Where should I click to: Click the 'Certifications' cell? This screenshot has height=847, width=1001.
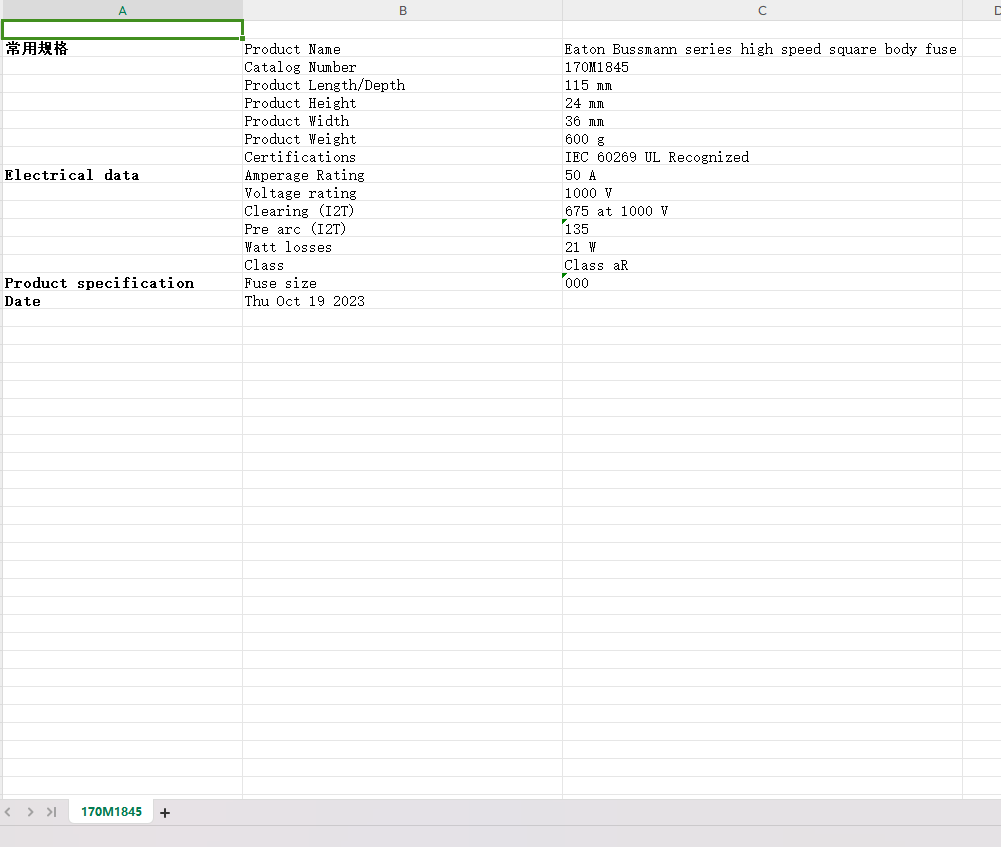[x=403, y=157]
